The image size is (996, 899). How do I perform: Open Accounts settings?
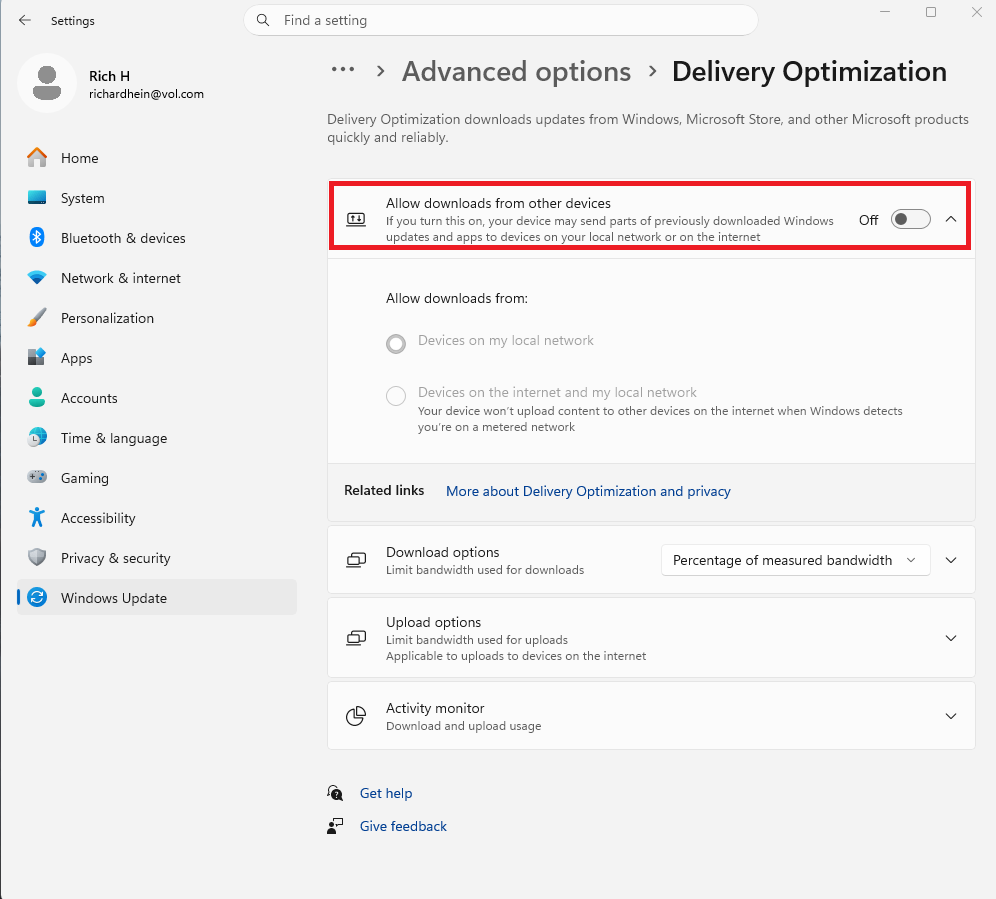pos(157,398)
